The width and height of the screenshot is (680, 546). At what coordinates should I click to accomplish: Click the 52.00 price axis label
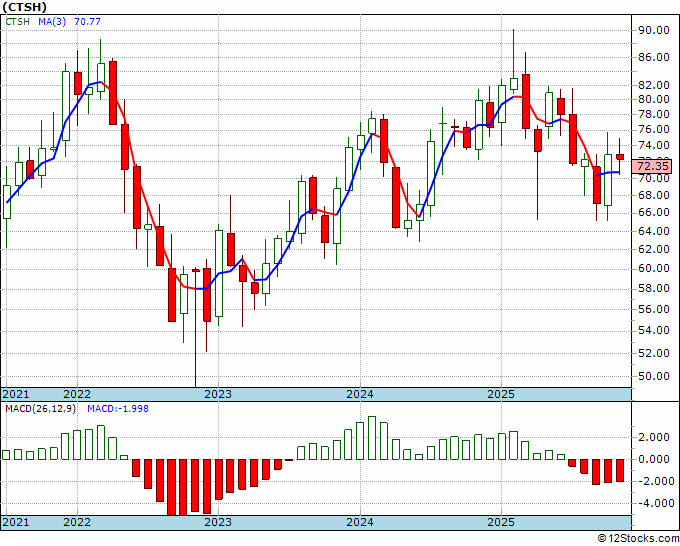coord(654,353)
